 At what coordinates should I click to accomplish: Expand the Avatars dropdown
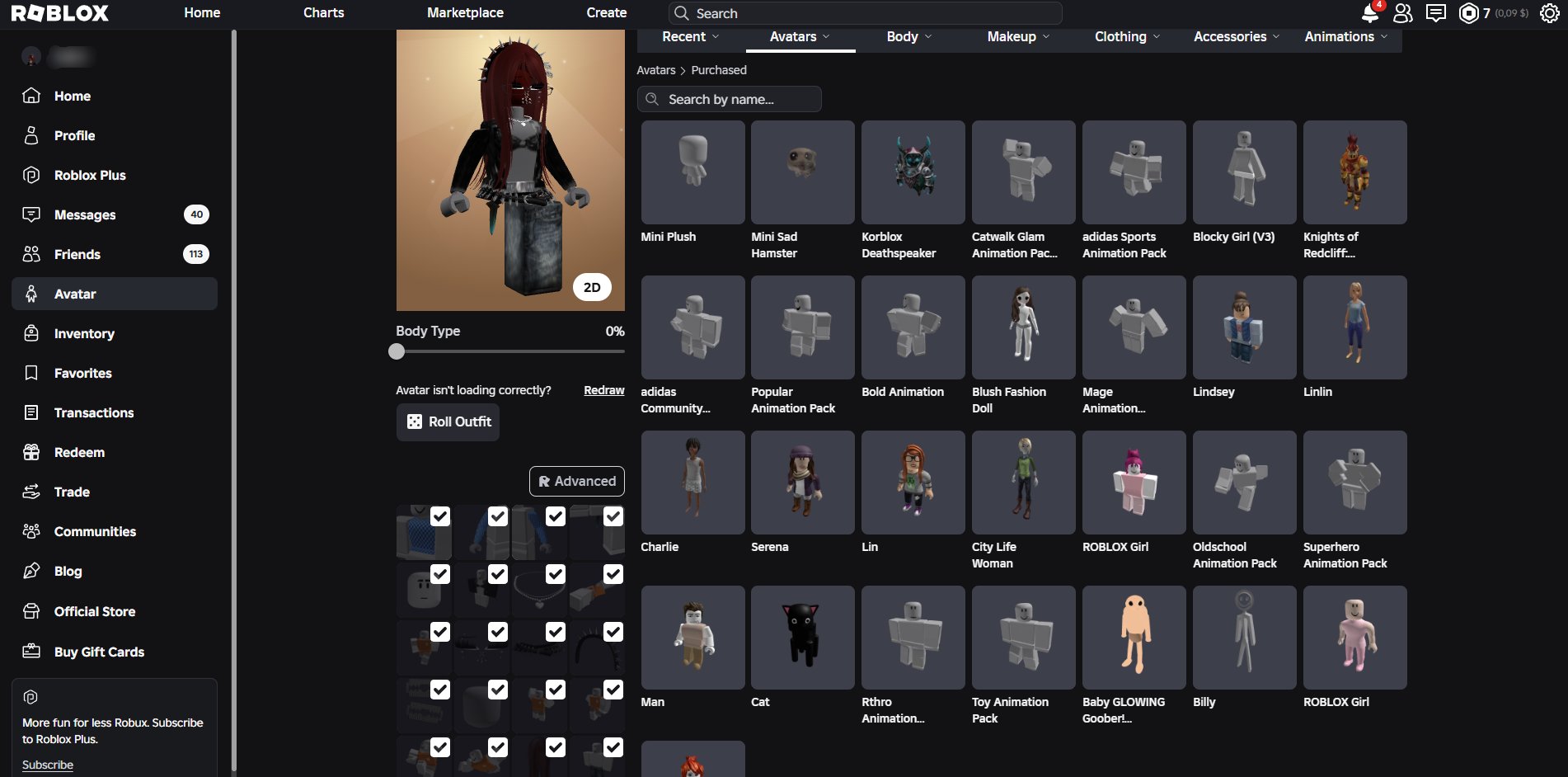[x=800, y=36]
